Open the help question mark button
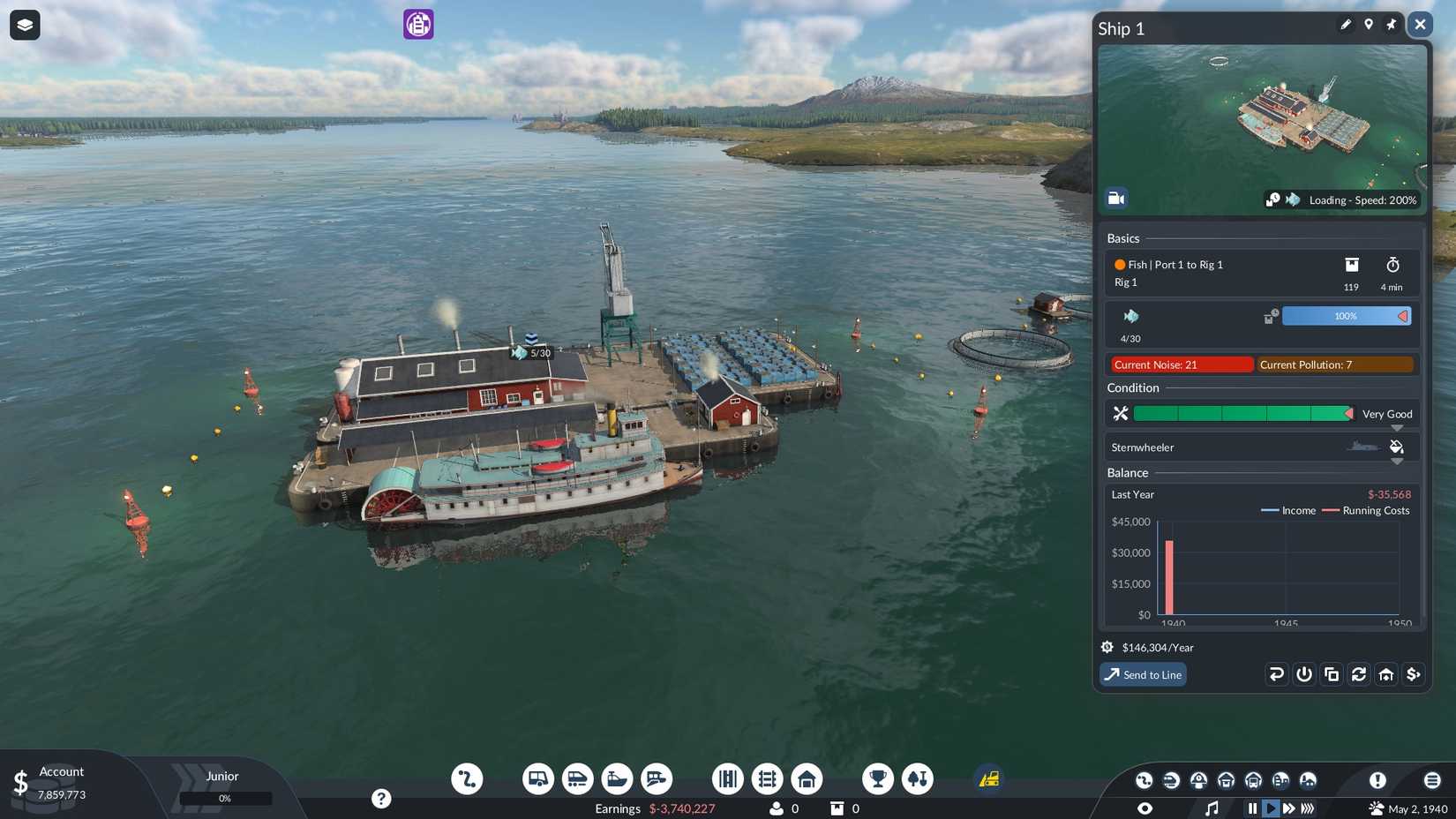Image resolution: width=1456 pixels, height=819 pixels. [x=381, y=799]
